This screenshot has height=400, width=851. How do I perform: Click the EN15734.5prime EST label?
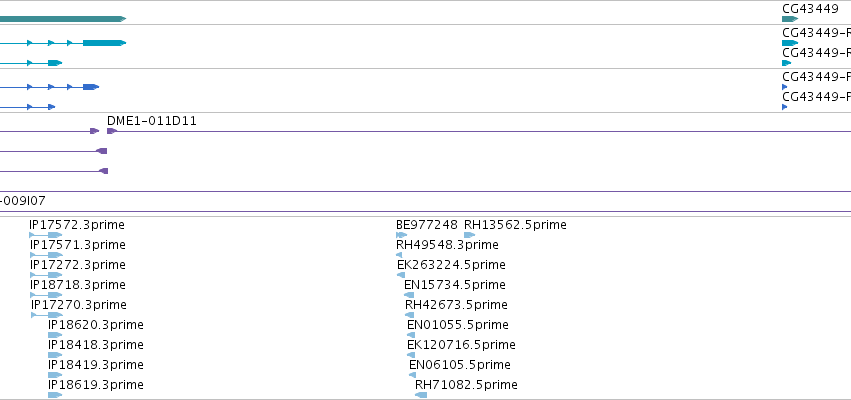point(454,285)
